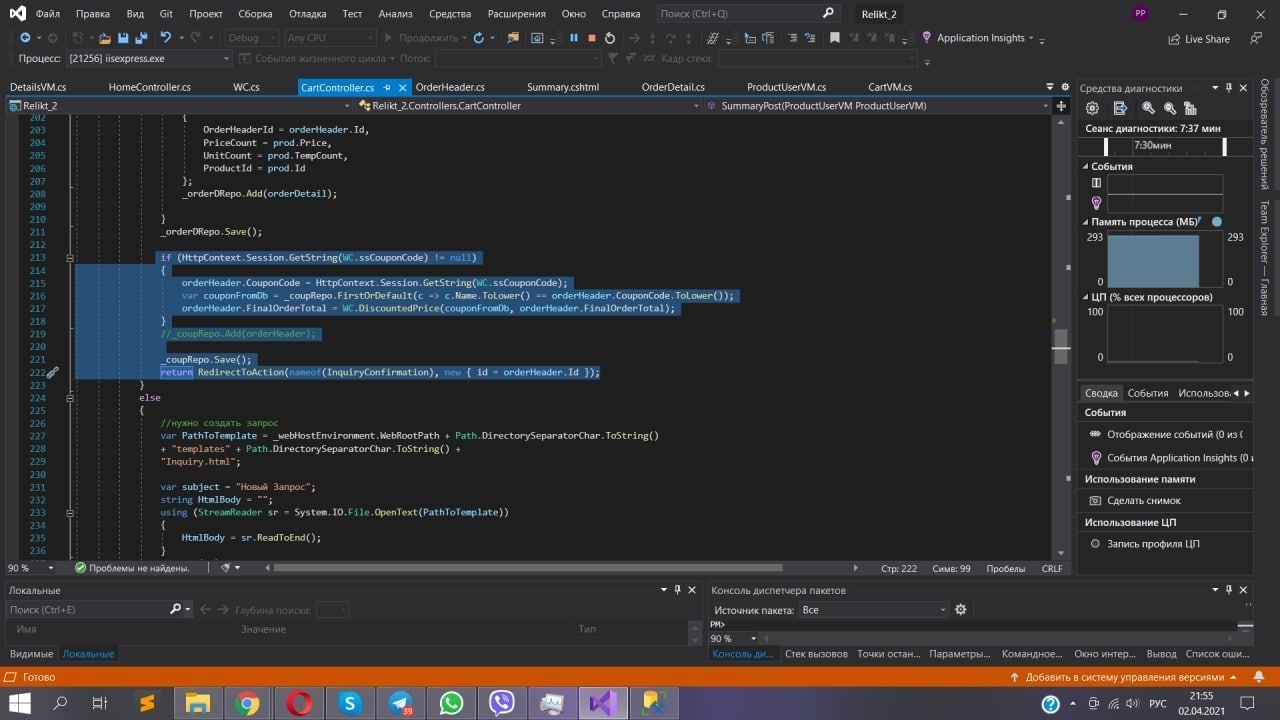Toggle CPU profile recording radio button
The width and height of the screenshot is (1280, 720).
[x=1096, y=544]
